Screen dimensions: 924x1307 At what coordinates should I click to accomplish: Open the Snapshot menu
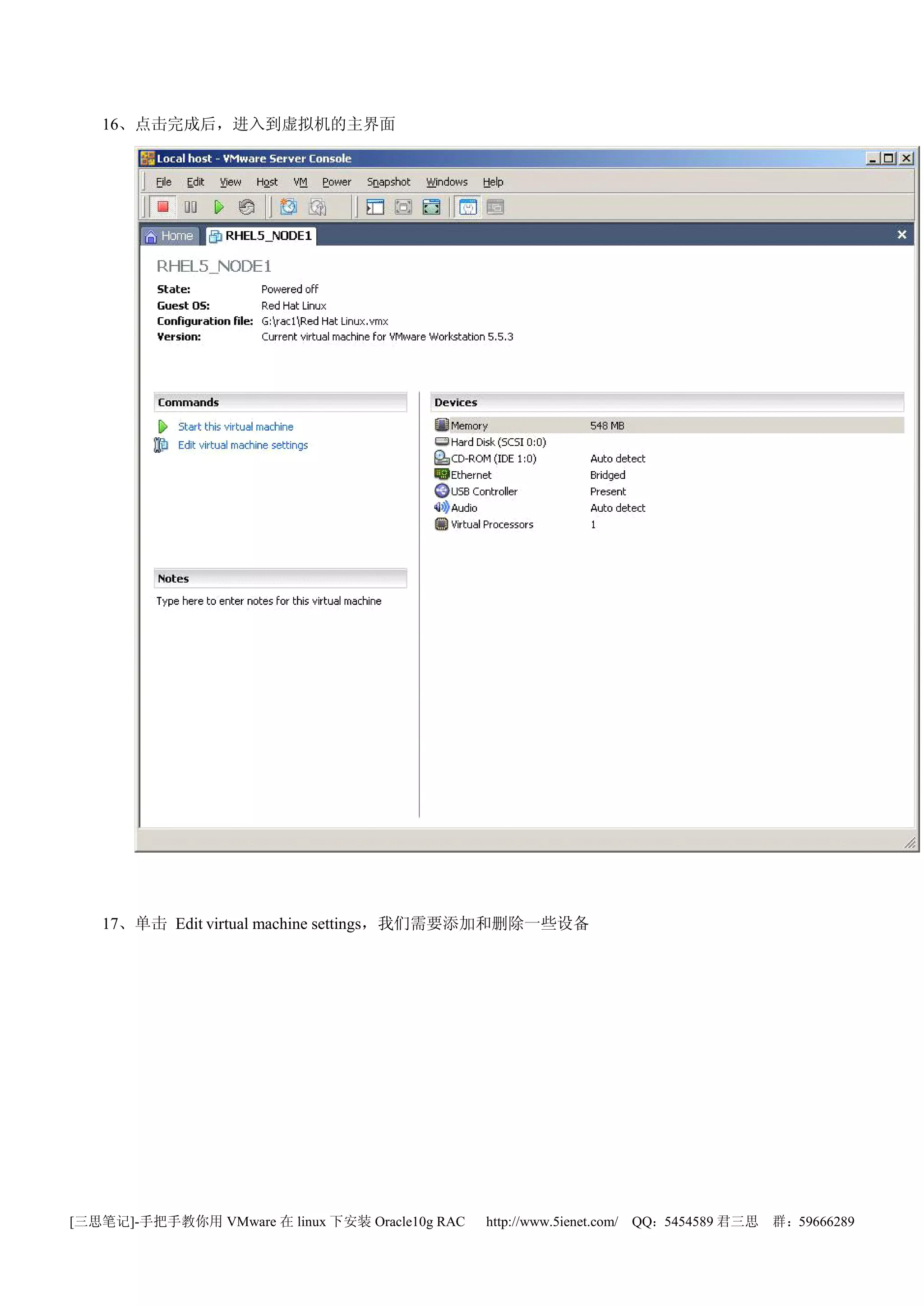point(388,182)
